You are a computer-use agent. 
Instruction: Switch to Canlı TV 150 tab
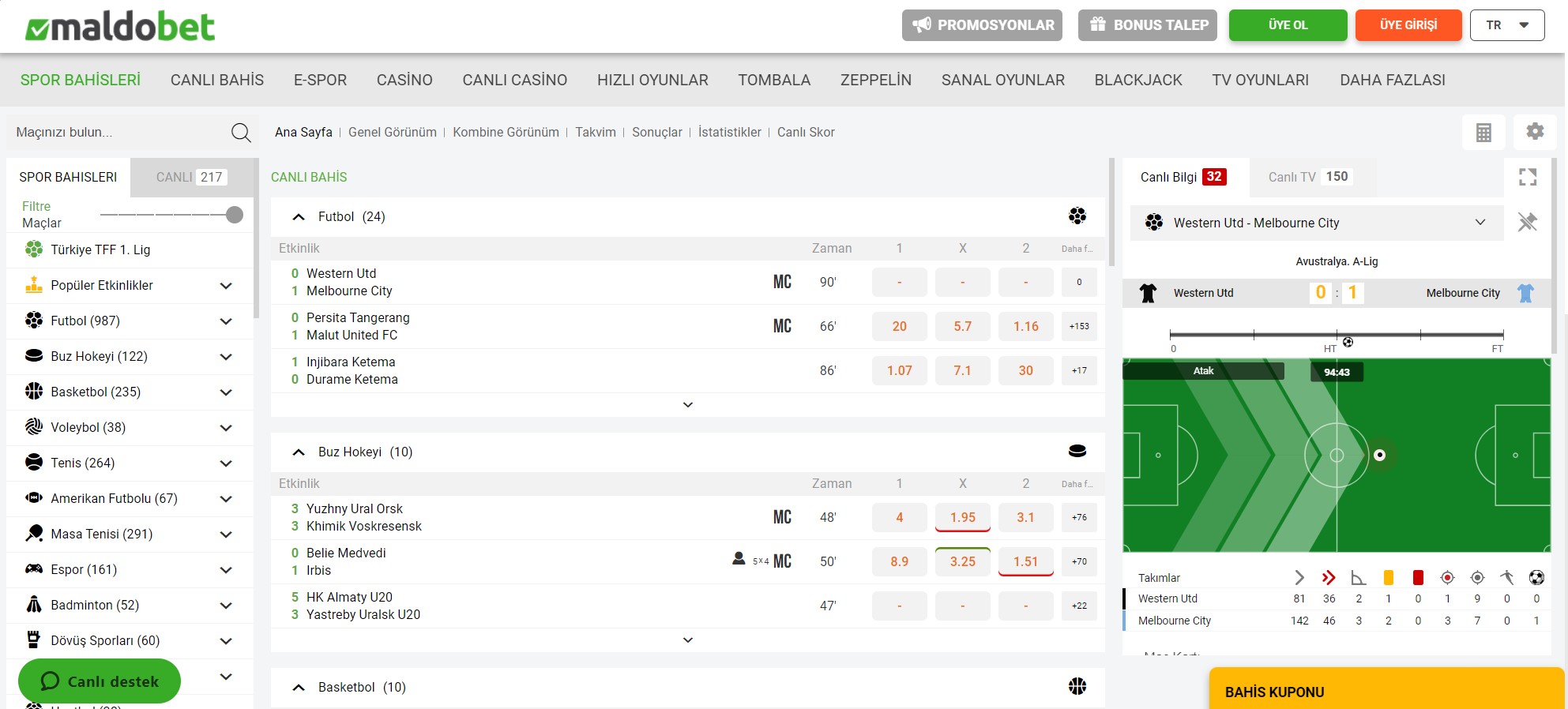(x=1311, y=177)
